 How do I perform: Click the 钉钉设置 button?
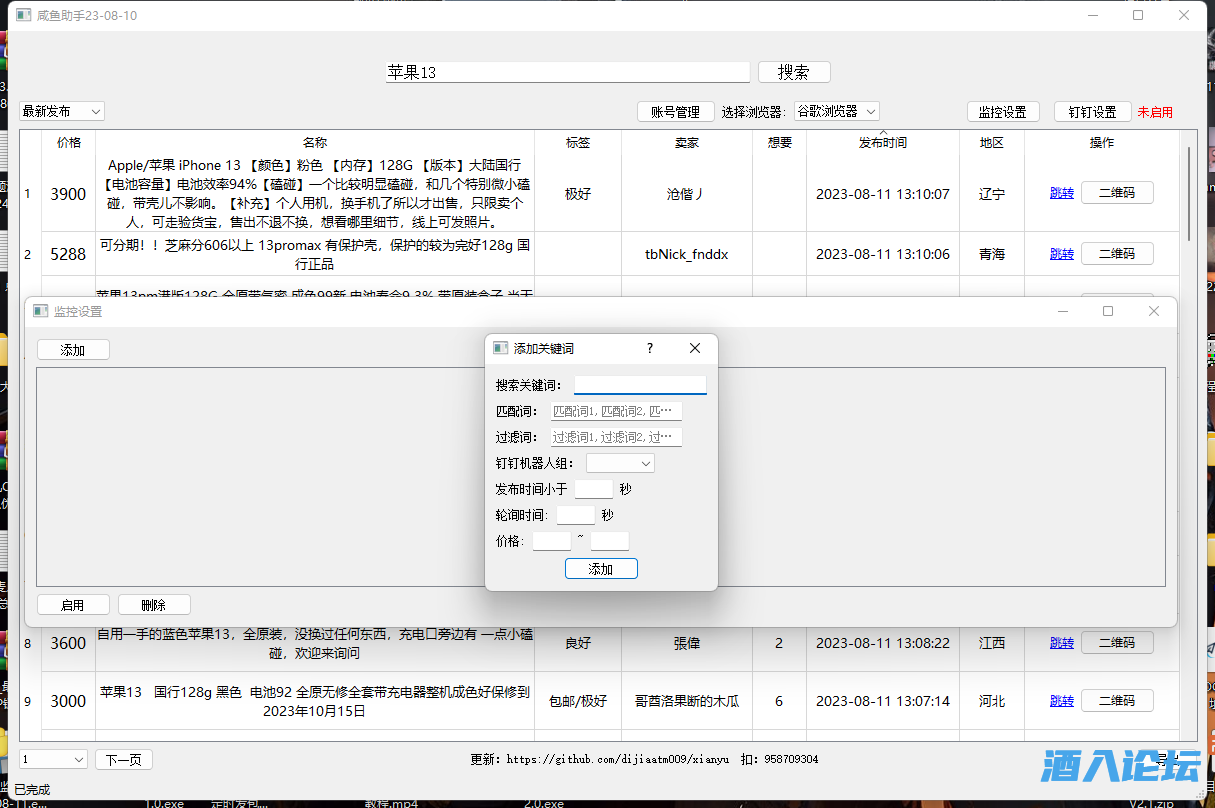tap(1092, 111)
